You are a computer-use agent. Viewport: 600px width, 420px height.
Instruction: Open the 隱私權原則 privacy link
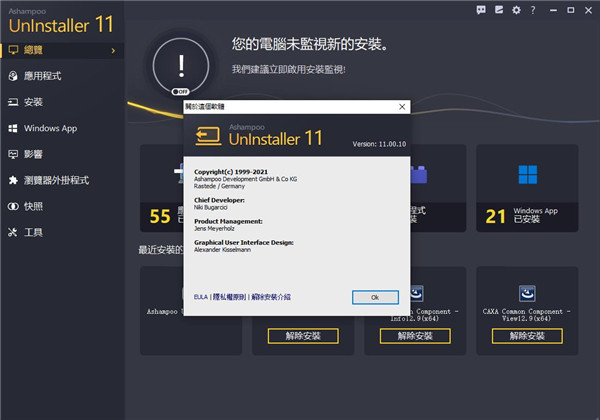pyautogui.click(x=229, y=297)
